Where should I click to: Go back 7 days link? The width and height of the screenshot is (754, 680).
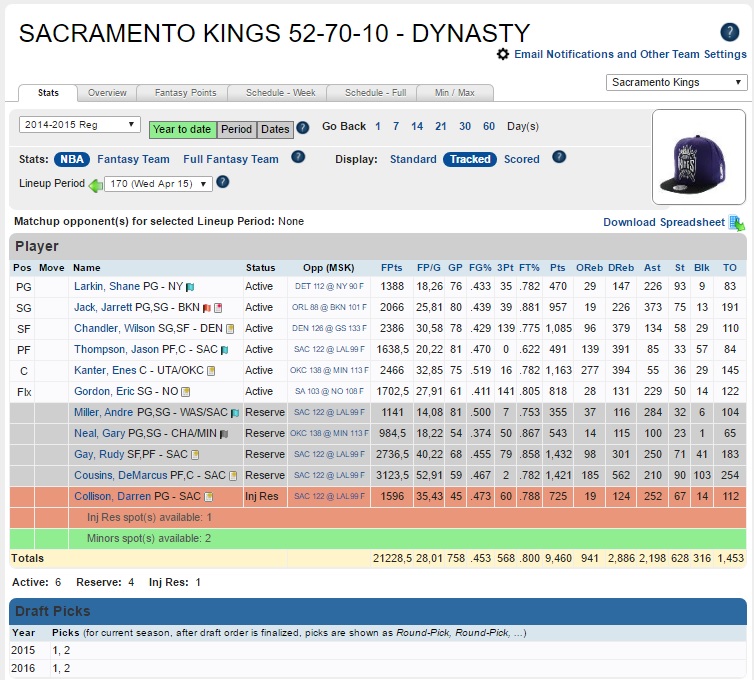point(396,126)
